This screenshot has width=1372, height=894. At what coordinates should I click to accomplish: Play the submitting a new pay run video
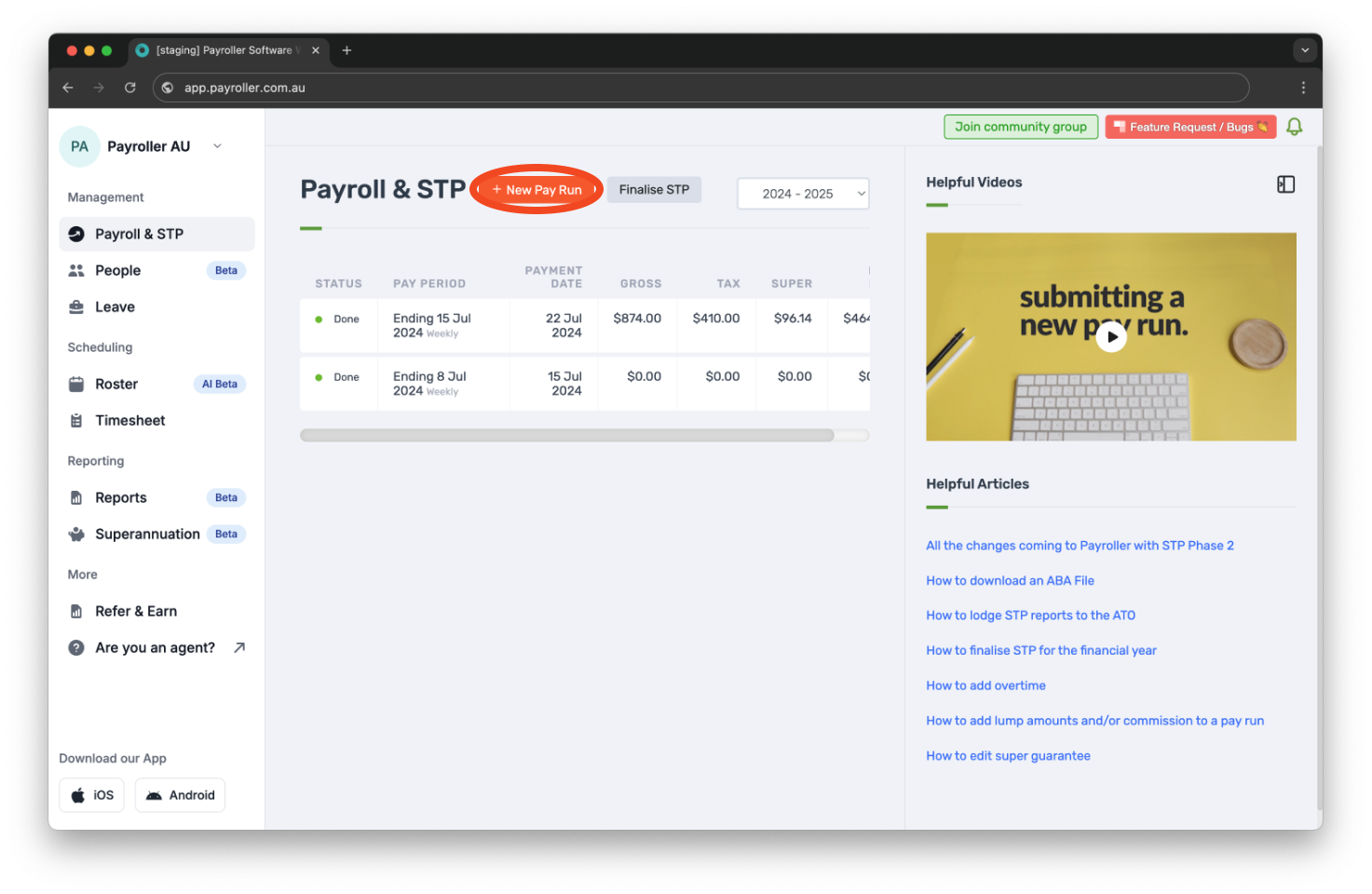1110,336
